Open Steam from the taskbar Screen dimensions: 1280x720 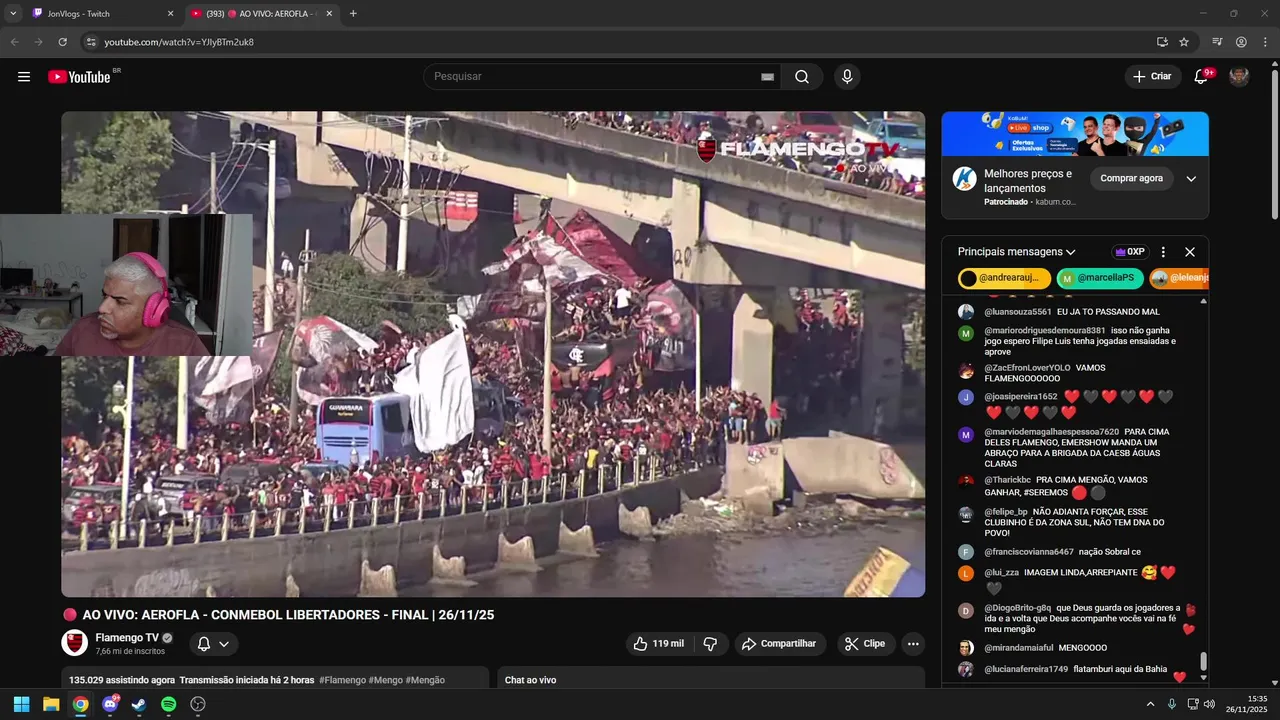click(x=139, y=704)
